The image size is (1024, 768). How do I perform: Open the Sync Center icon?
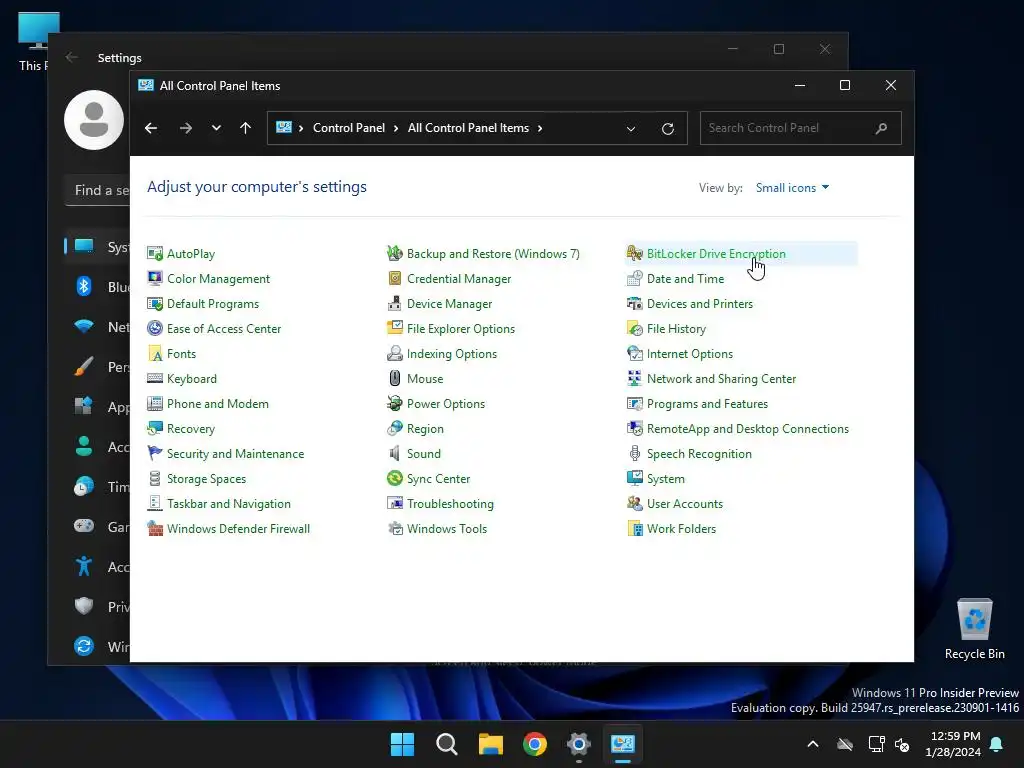[x=394, y=479]
